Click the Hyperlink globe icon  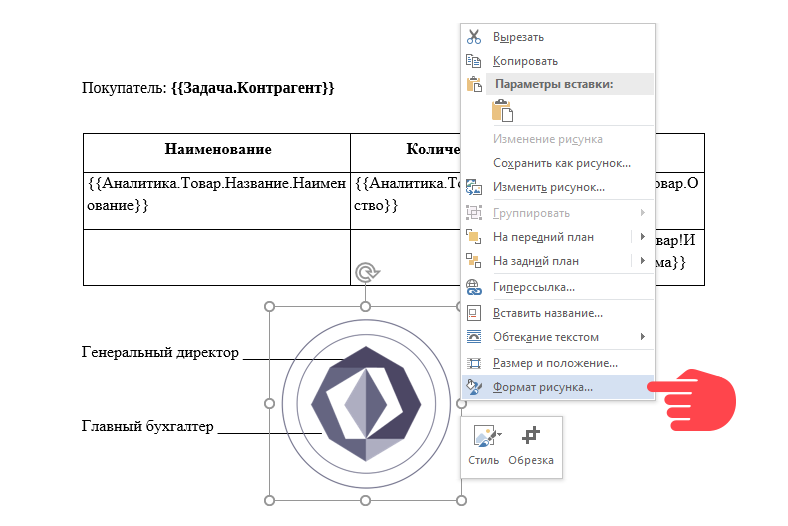pyautogui.click(x=474, y=287)
